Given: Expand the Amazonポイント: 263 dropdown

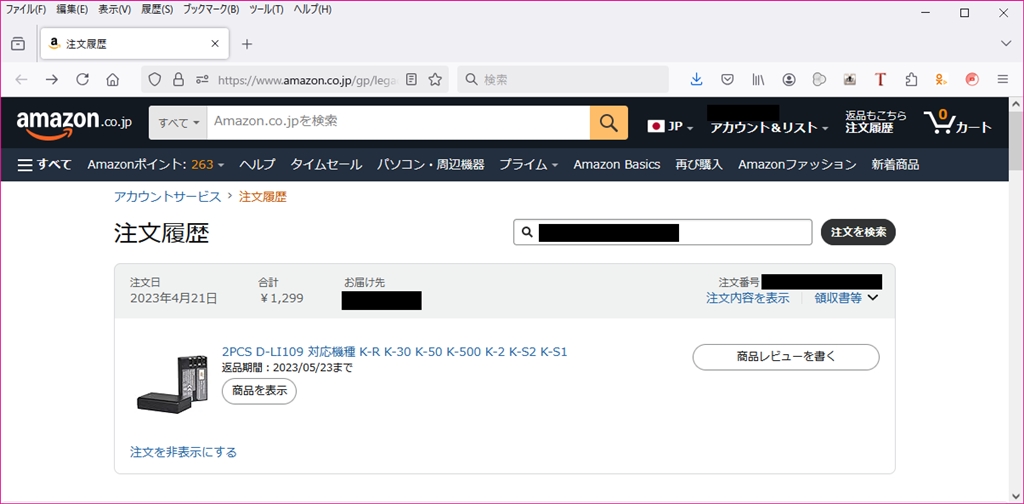Looking at the screenshot, I should point(156,165).
